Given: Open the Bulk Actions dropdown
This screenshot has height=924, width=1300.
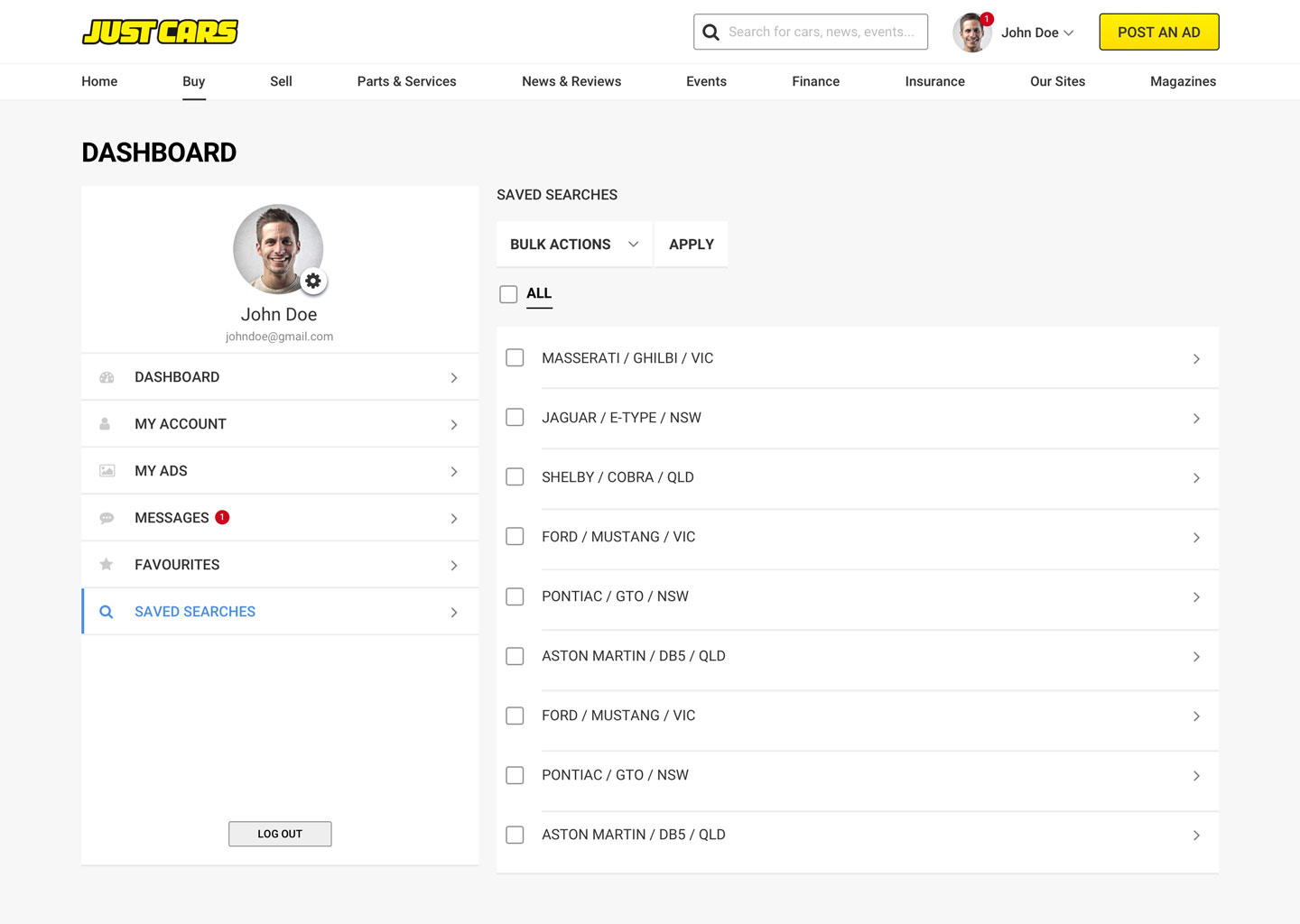Looking at the screenshot, I should [574, 245].
